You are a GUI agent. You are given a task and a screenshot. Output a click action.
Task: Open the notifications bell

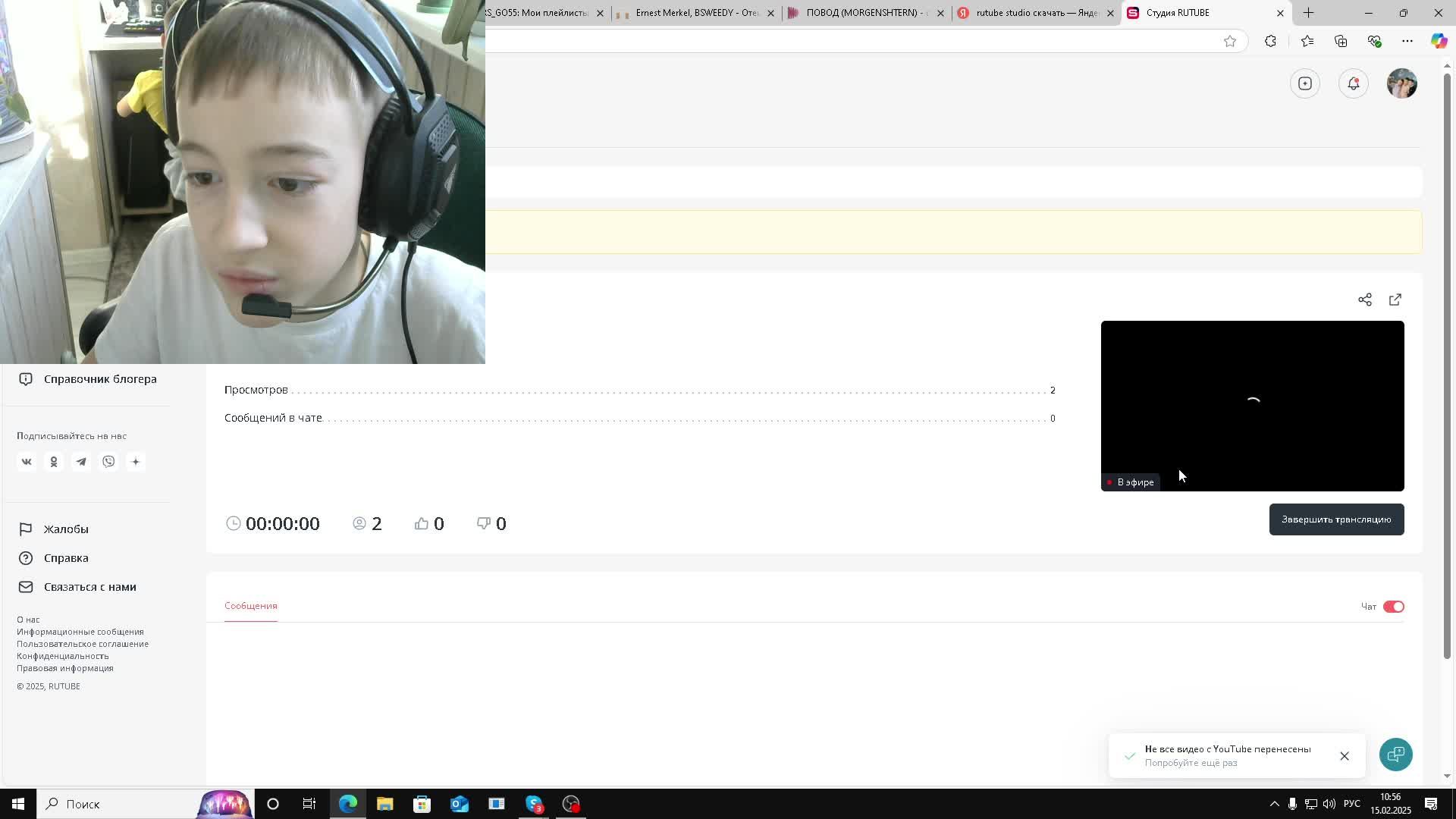pos(1354,83)
